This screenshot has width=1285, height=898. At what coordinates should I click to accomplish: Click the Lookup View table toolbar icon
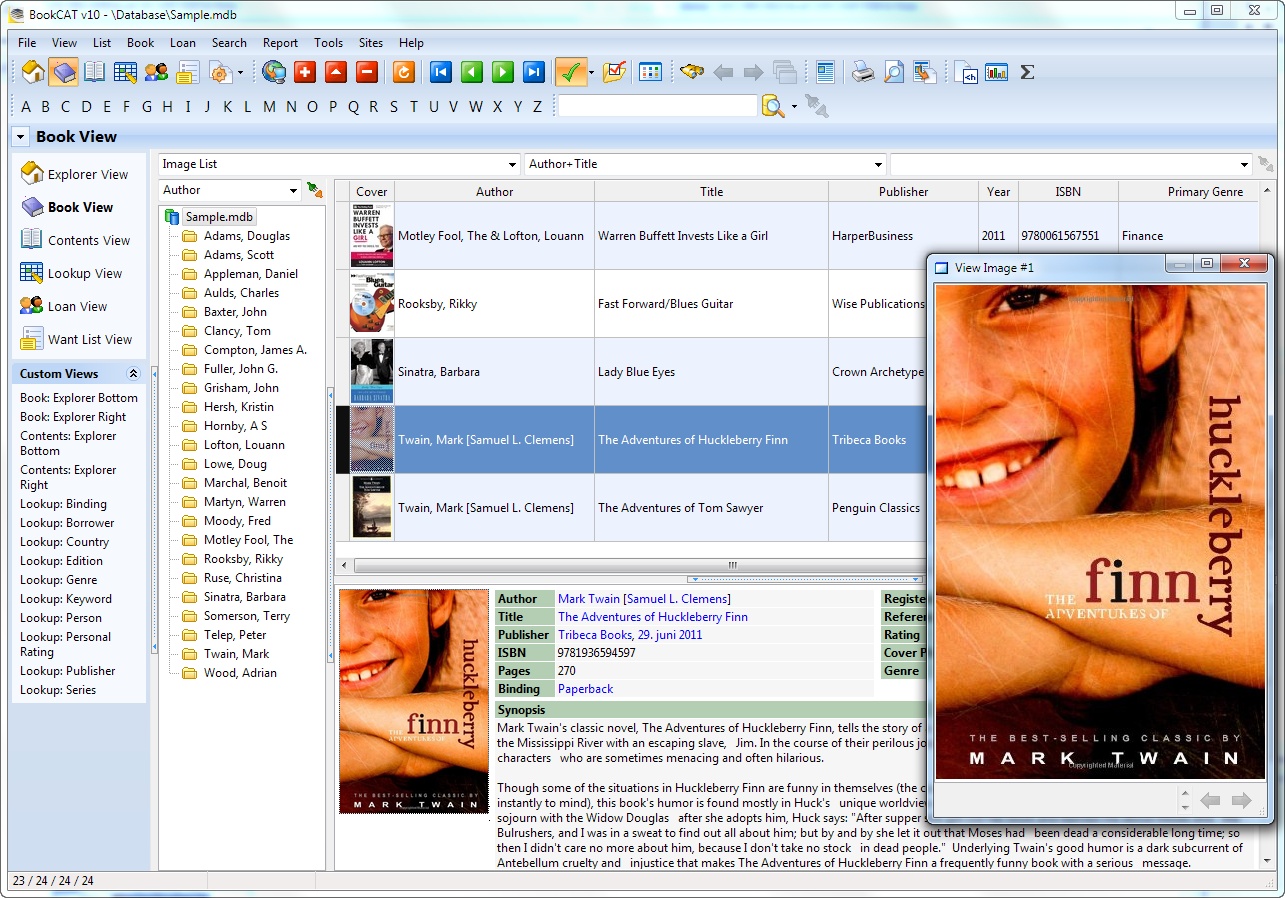tap(125, 72)
